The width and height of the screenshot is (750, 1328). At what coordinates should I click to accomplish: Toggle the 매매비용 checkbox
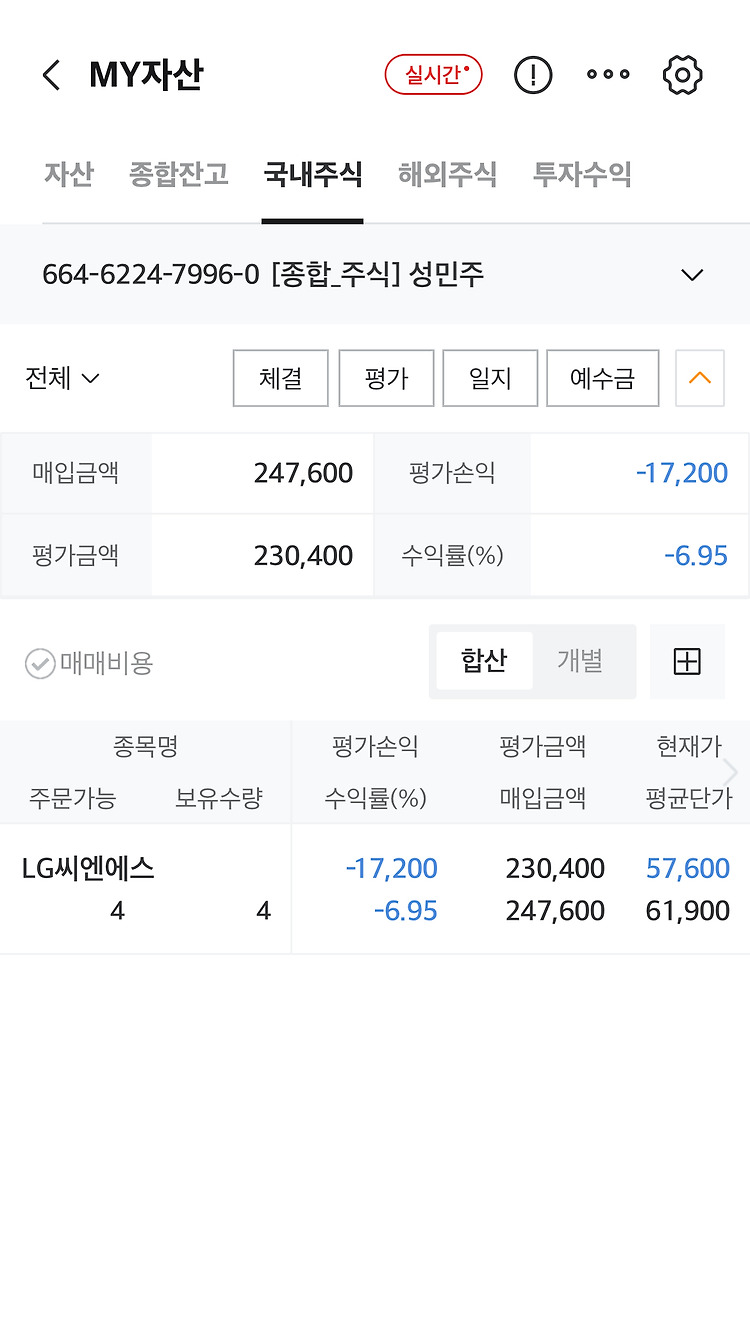[x=40, y=663]
